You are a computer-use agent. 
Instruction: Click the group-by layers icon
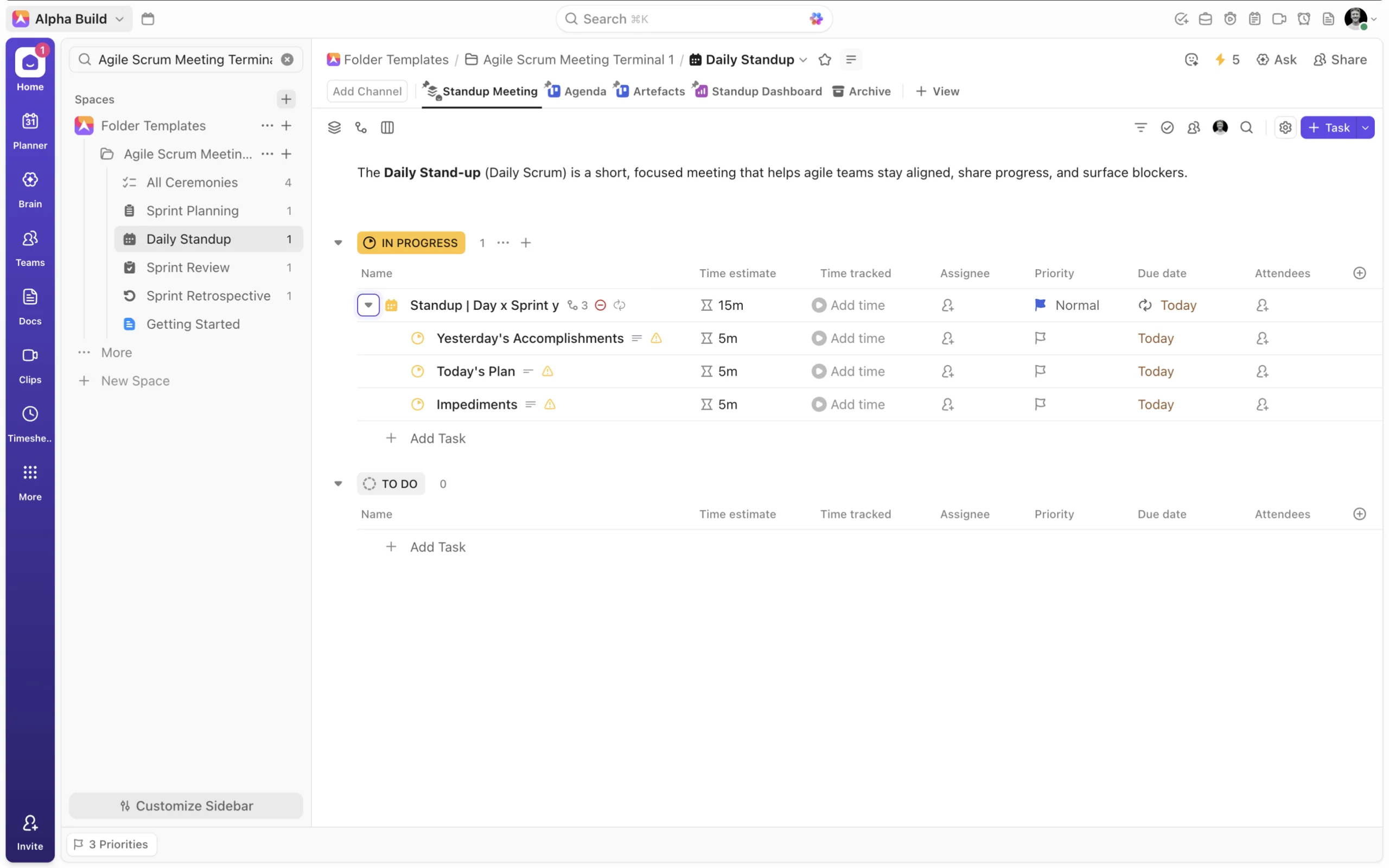coord(334,127)
